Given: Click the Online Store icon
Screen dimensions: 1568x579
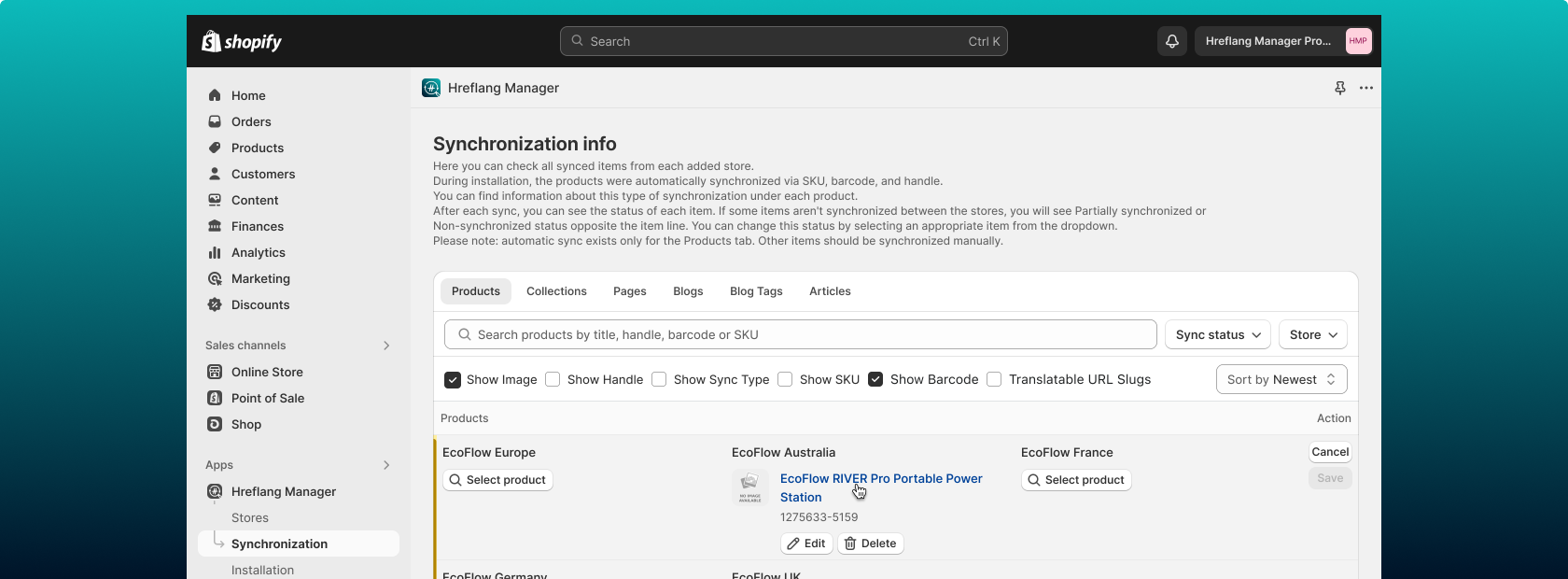Looking at the screenshot, I should pos(215,372).
